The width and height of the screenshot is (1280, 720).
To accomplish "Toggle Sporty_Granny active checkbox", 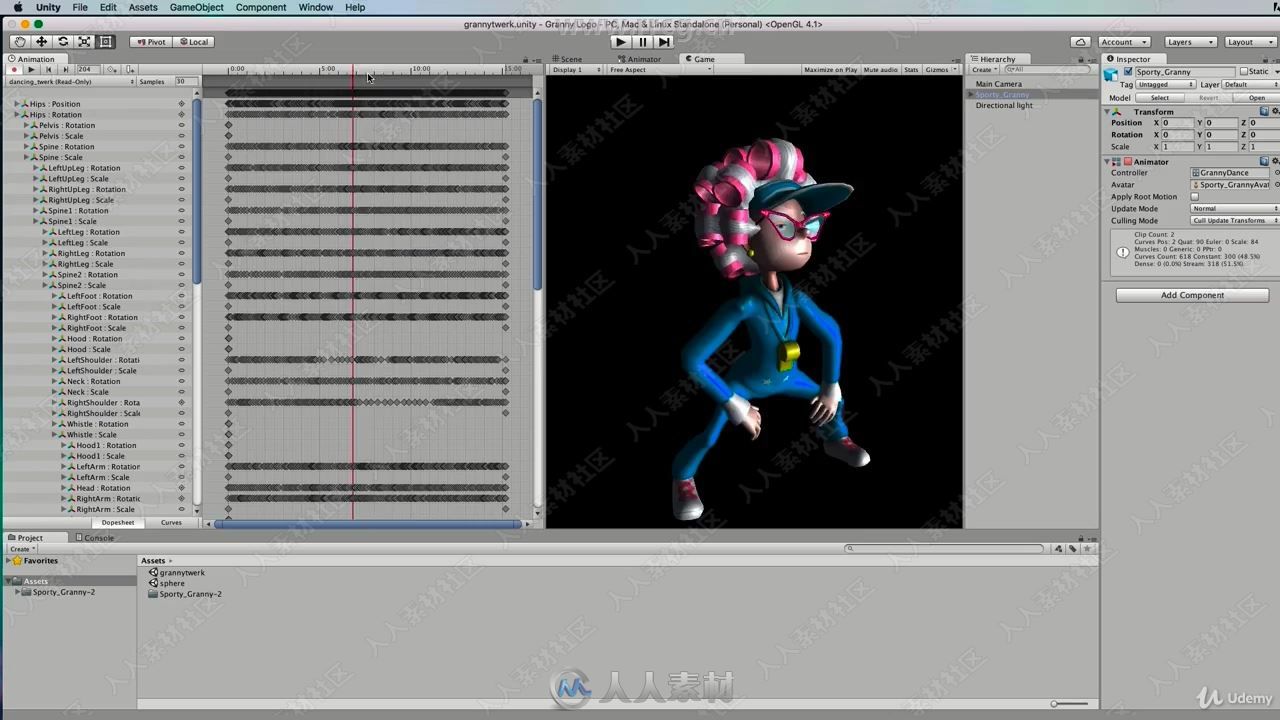I will click(x=1128, y=72).
